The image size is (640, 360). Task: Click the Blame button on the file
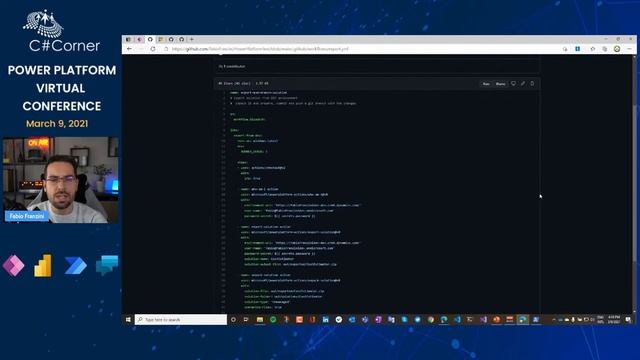(x=500, y=84)
